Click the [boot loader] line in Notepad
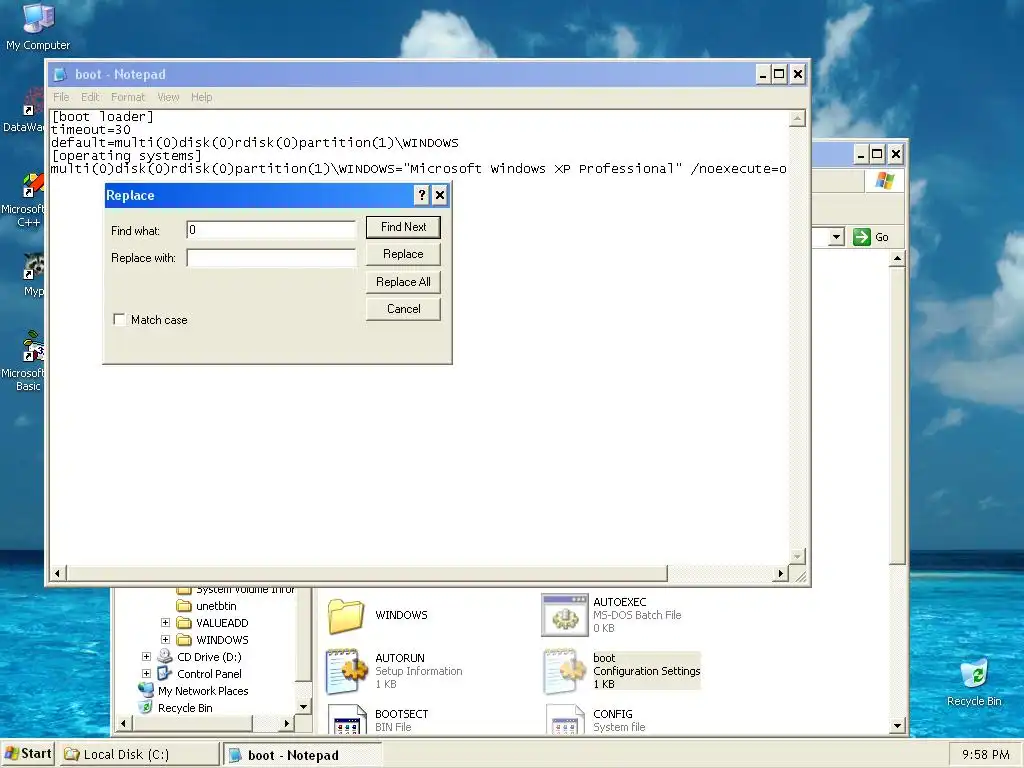This screenshot has height=768, width=1024. [103, 116]
